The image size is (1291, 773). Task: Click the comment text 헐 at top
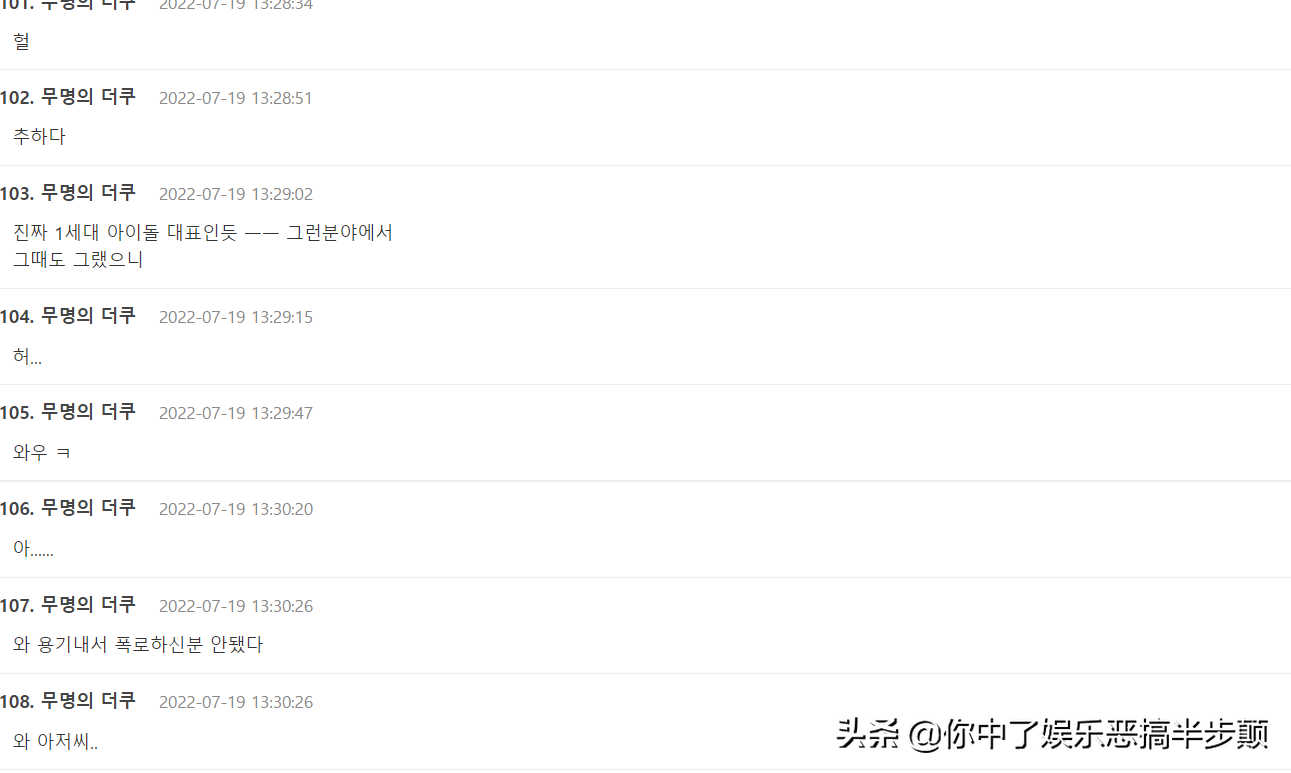[x=21, y=41]
